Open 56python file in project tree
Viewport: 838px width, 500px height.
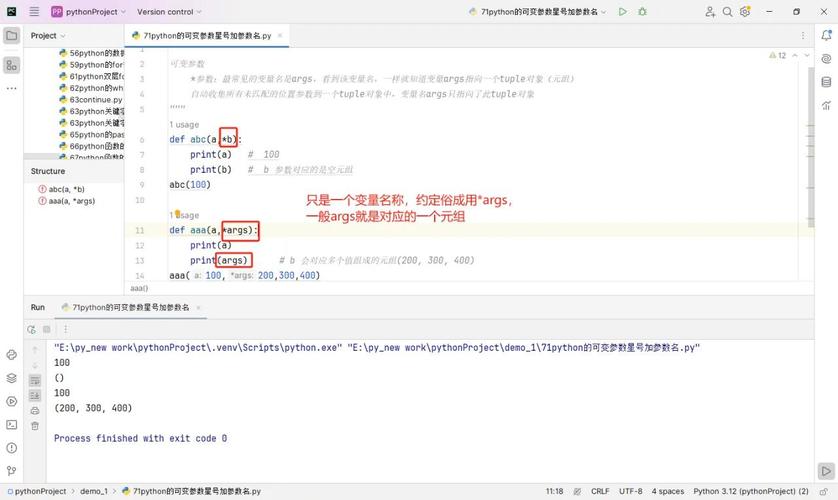pyautogui.click(x=91, y=53)
